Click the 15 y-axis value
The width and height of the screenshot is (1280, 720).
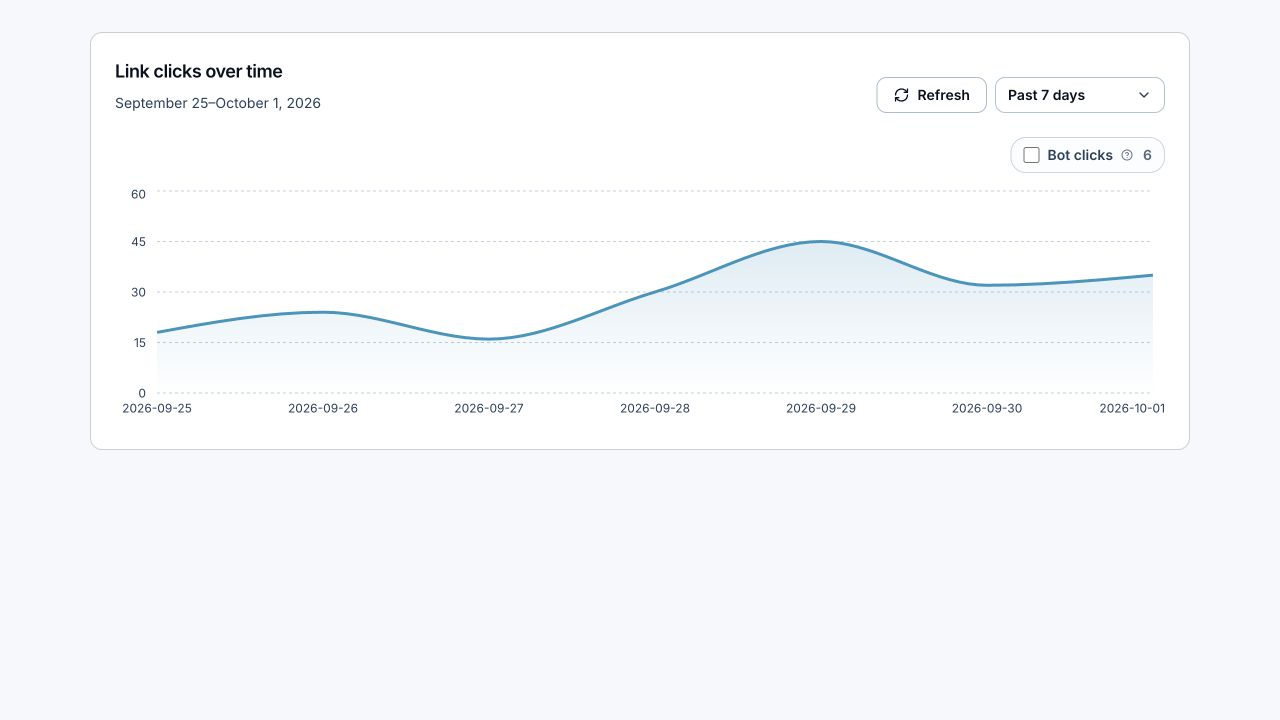click(138, 342)
